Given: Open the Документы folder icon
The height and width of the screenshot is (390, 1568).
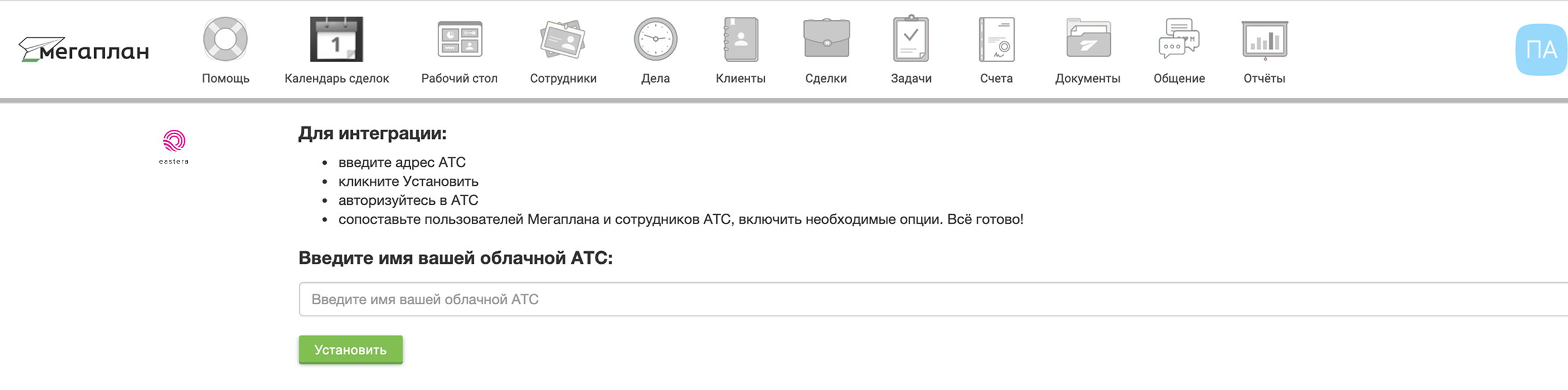Looking at the screenshot, I should [1088, 39].
